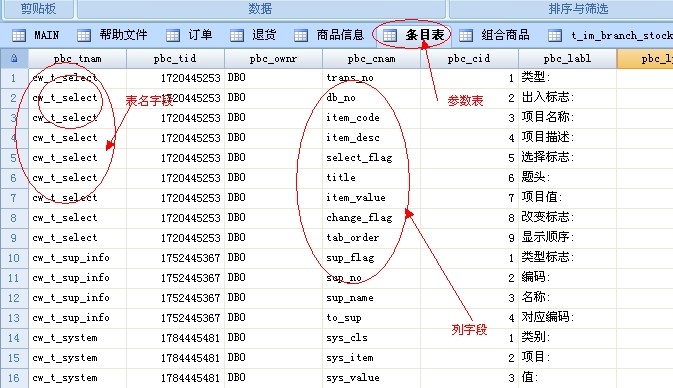
Task: Click the pbc_cnam column header
Action: click(372, 58)
